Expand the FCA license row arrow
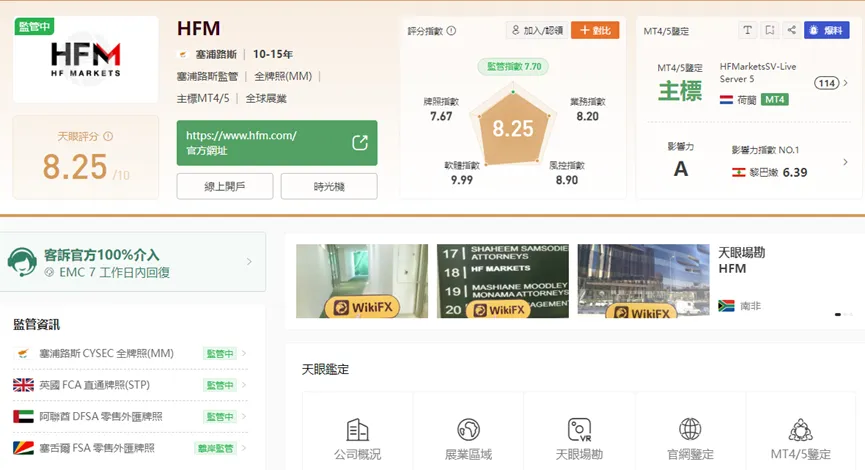This screenshot has height=470, width=865. point(244,384)
